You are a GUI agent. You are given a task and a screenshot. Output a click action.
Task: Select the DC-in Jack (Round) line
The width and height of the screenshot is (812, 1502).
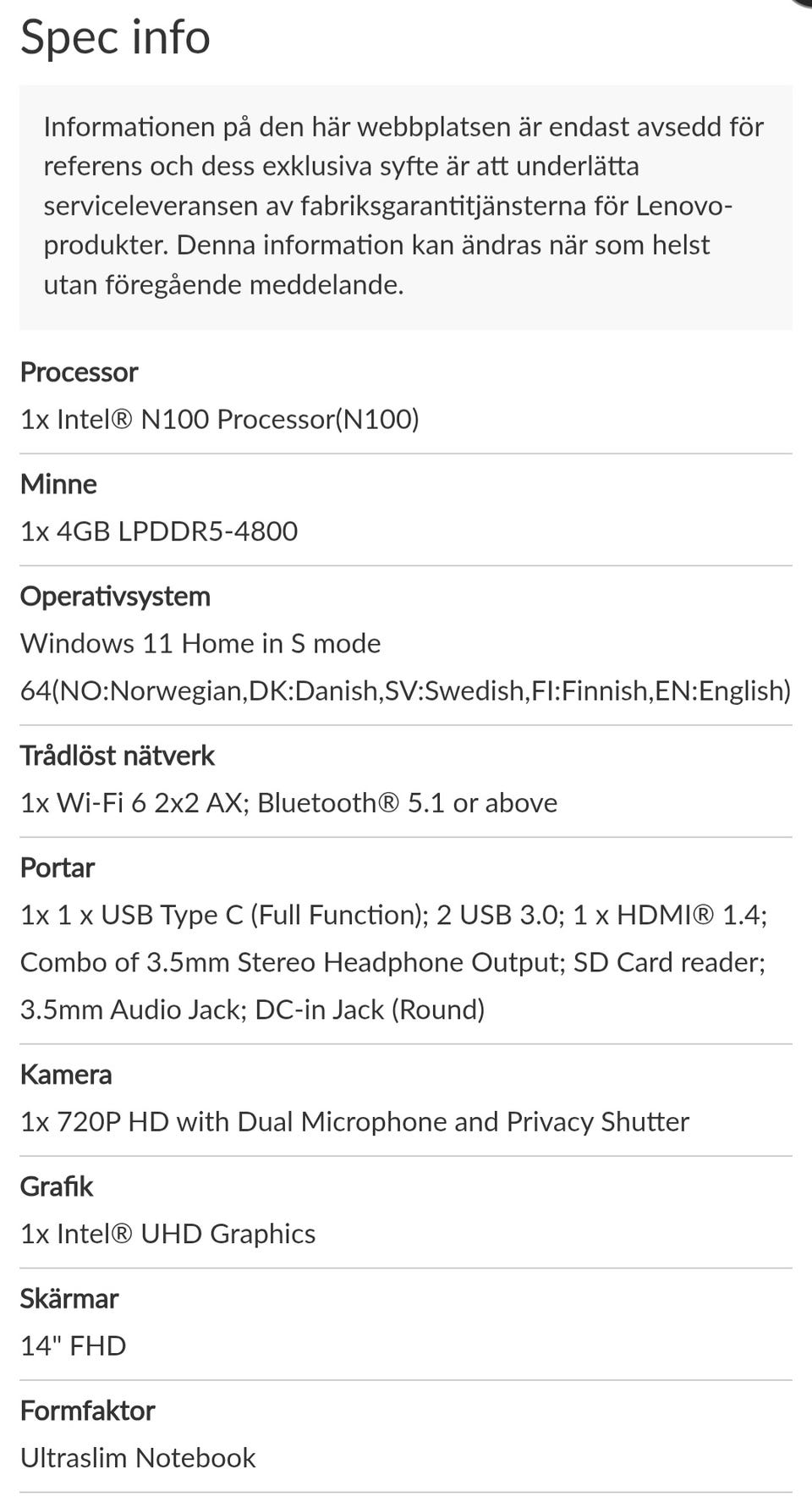[253, 1010]
